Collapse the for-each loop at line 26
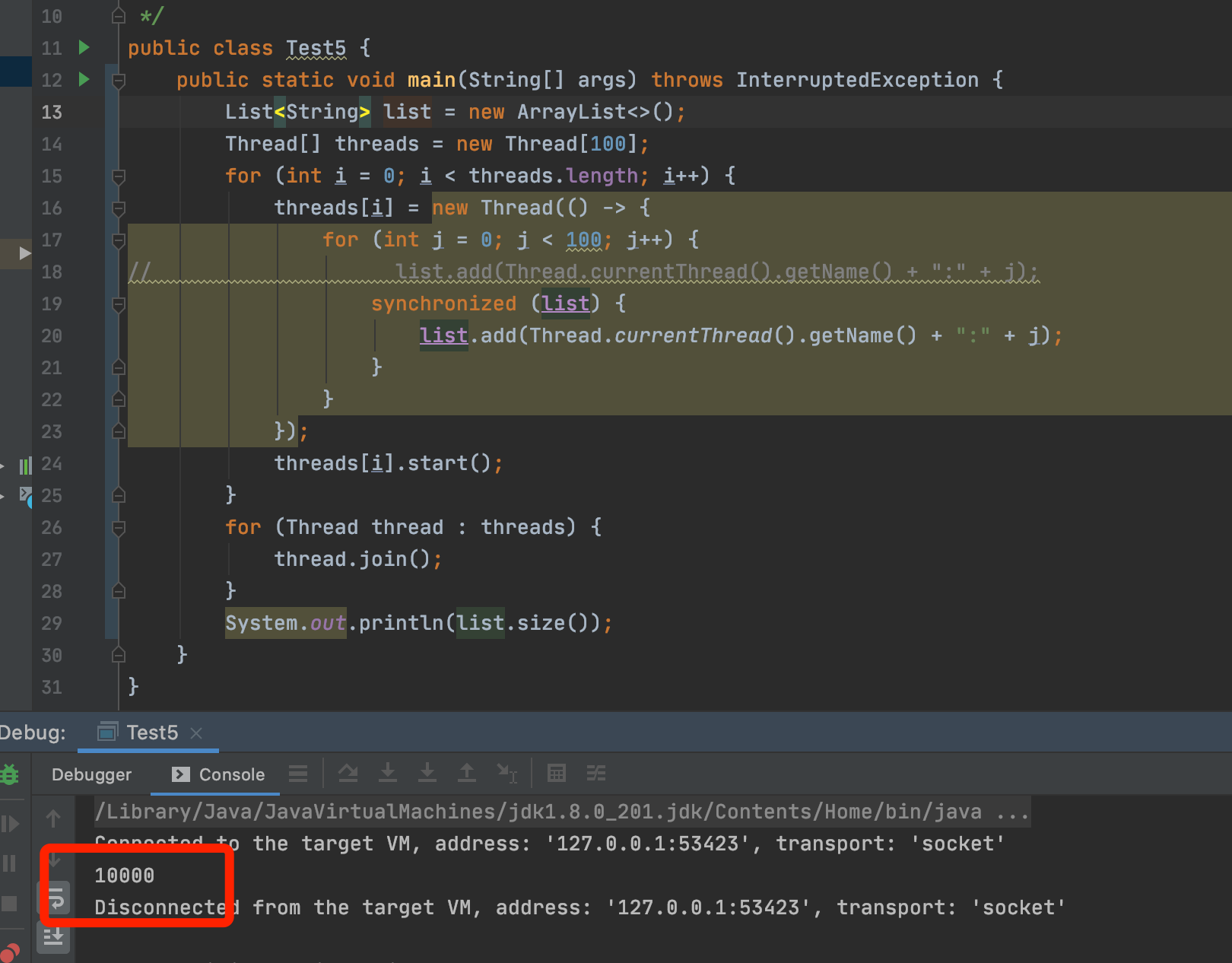The height and width of the screenshot is (963, 1232). click(119, 527)
